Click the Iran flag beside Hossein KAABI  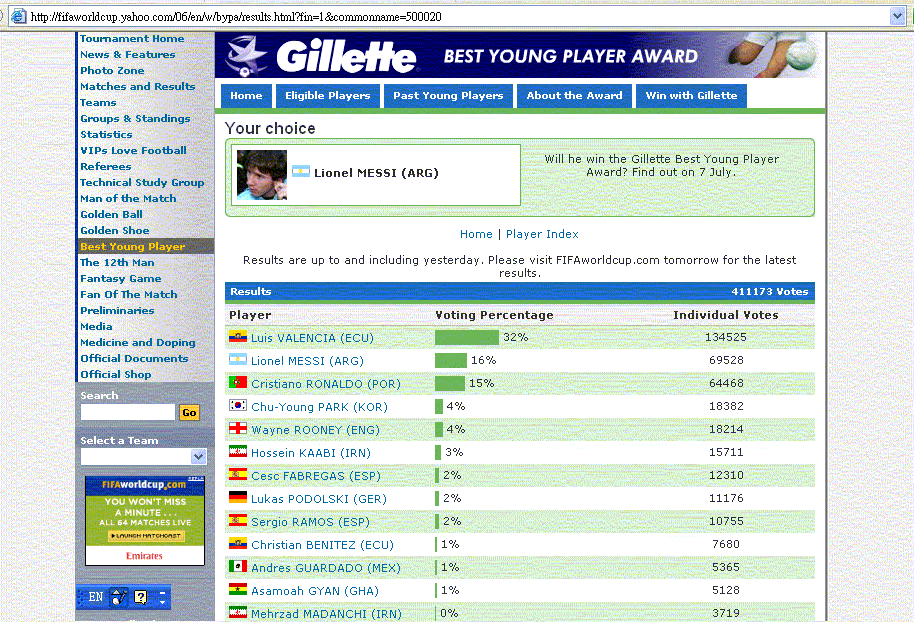(238, 452)
